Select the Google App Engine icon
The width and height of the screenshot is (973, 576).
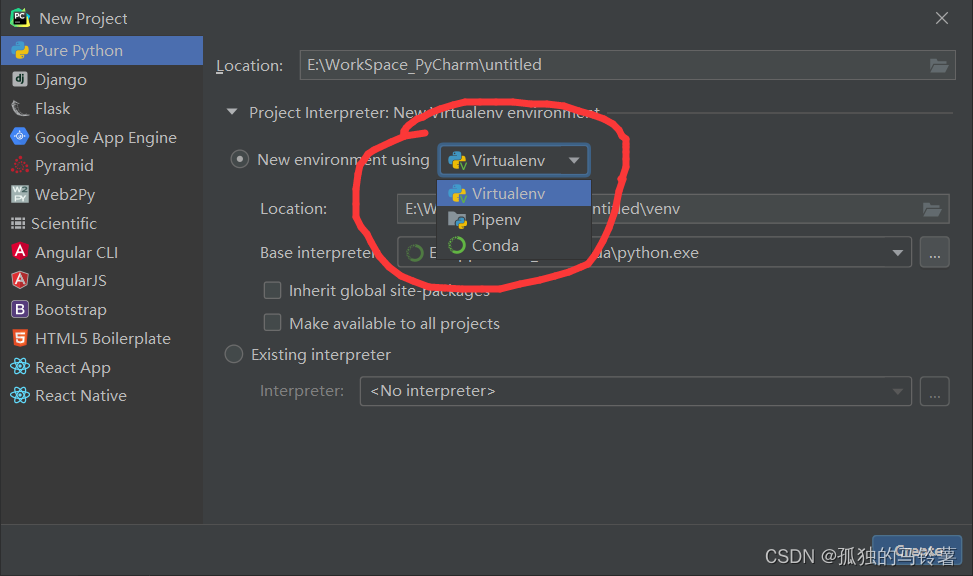point(20,137)
